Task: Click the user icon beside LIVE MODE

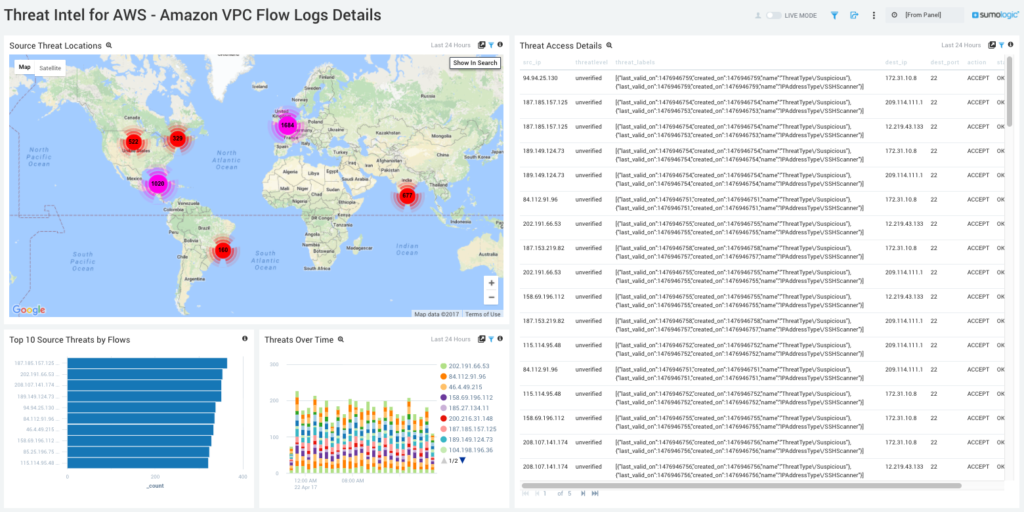Action: 758,15
